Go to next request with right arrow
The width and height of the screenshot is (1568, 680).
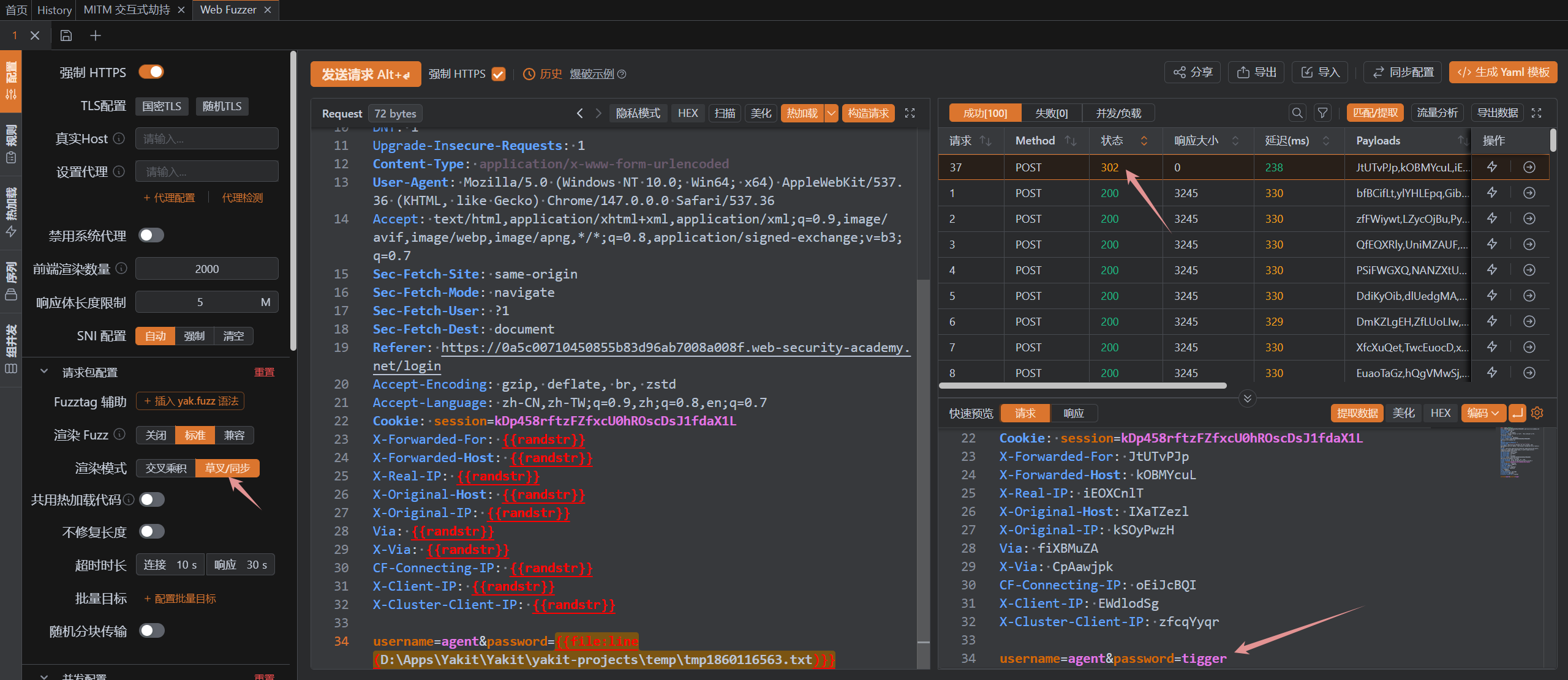pos(598,113)
